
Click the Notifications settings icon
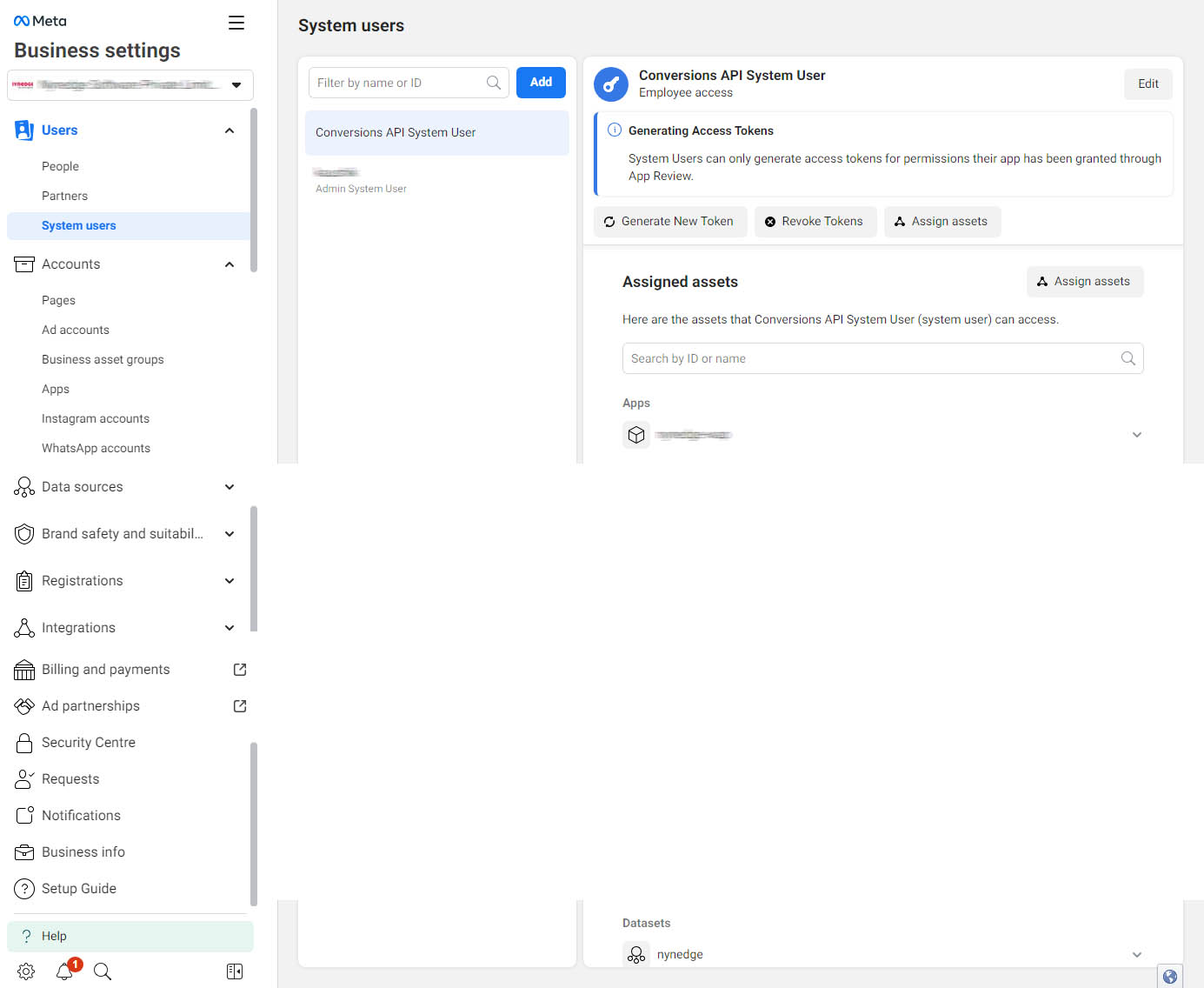point(24,816)
